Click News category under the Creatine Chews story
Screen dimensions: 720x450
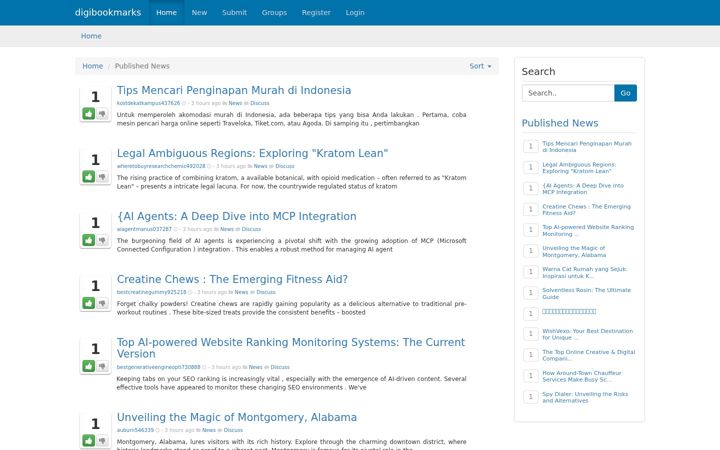(x=241, y=292)
